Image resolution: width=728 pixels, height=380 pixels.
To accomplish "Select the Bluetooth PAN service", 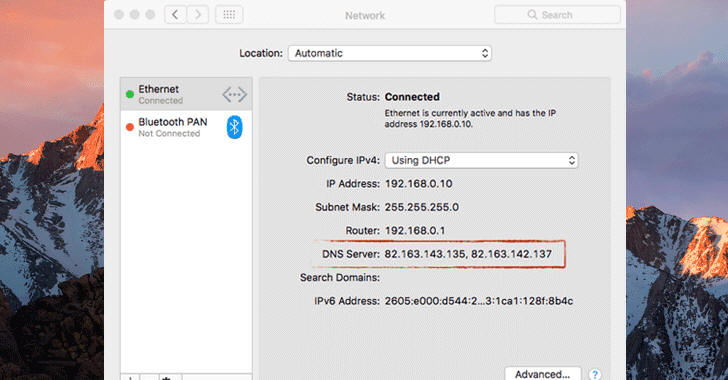I will (186, 127).
